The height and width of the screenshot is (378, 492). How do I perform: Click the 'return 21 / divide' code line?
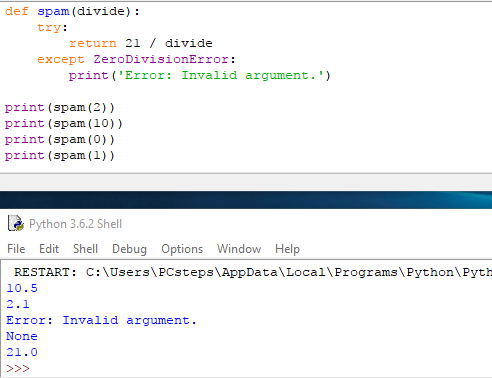(141, 43)
